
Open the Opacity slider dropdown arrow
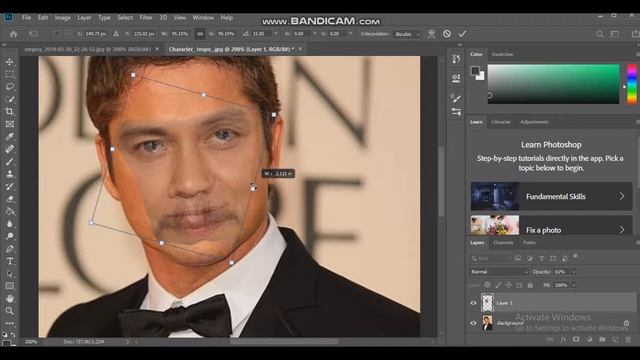tap(573, 272)
